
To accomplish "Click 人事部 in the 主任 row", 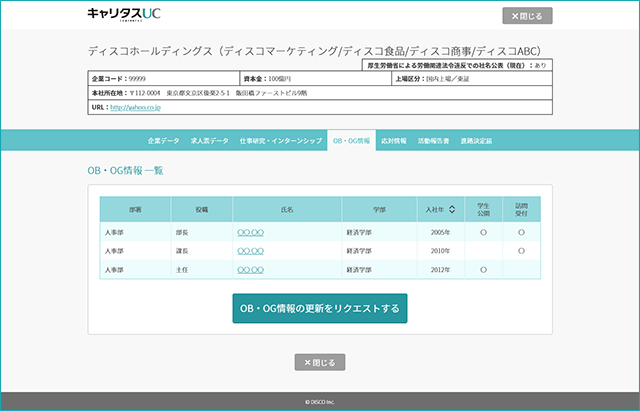I will 114,270.
